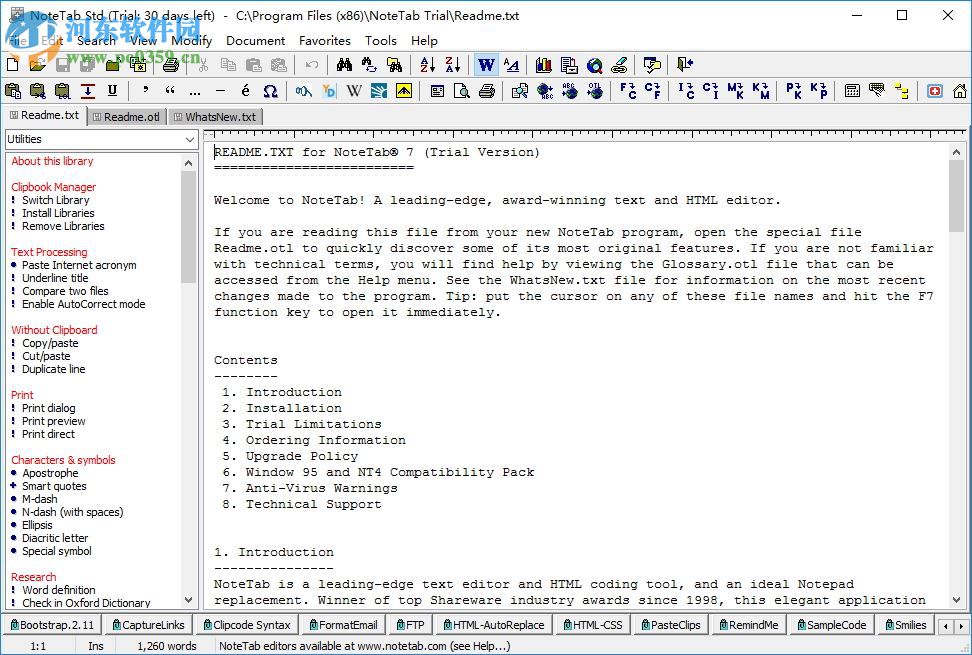The image size is (972, 655).
Task: Insert diacritic letter é icon
Action: (245, 91)
